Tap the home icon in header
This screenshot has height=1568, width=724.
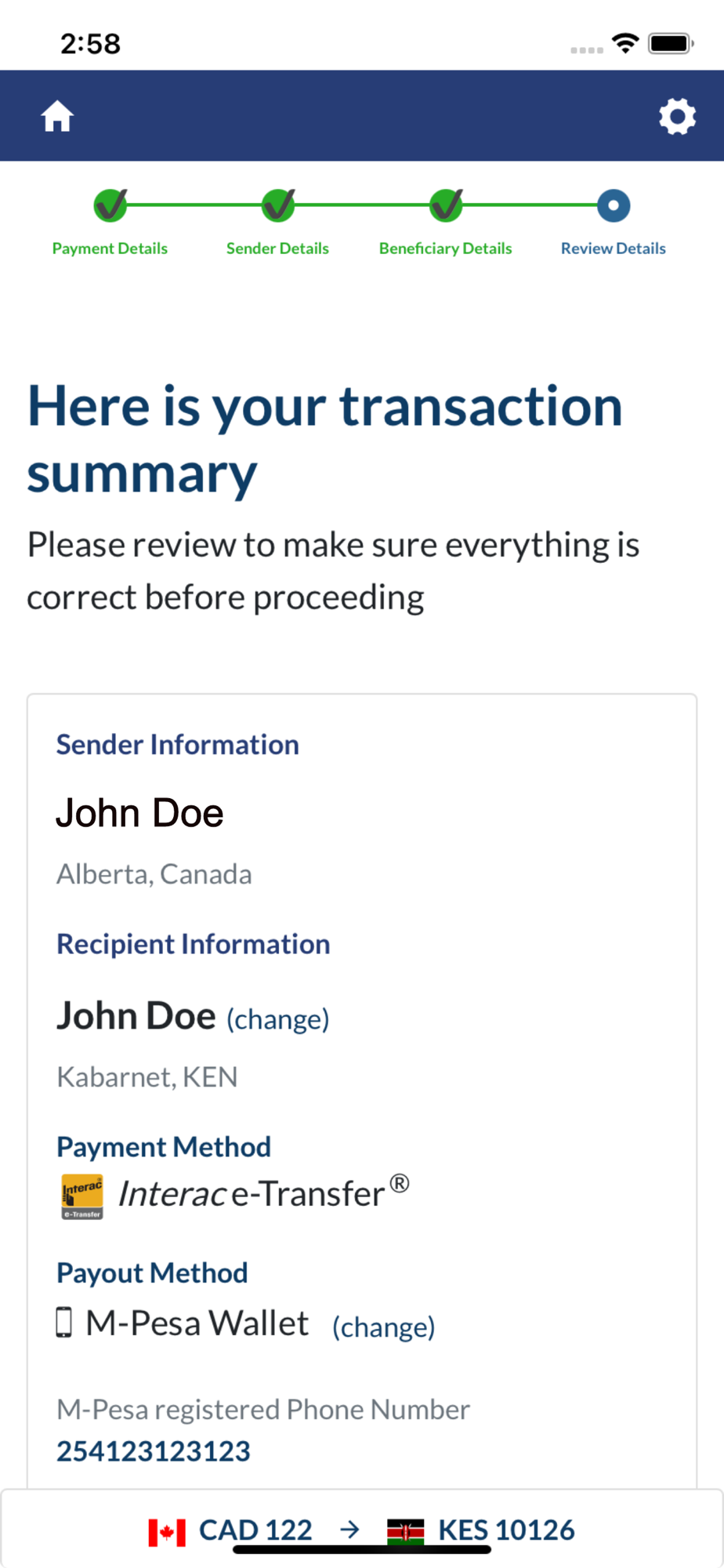tap(57, 117)
